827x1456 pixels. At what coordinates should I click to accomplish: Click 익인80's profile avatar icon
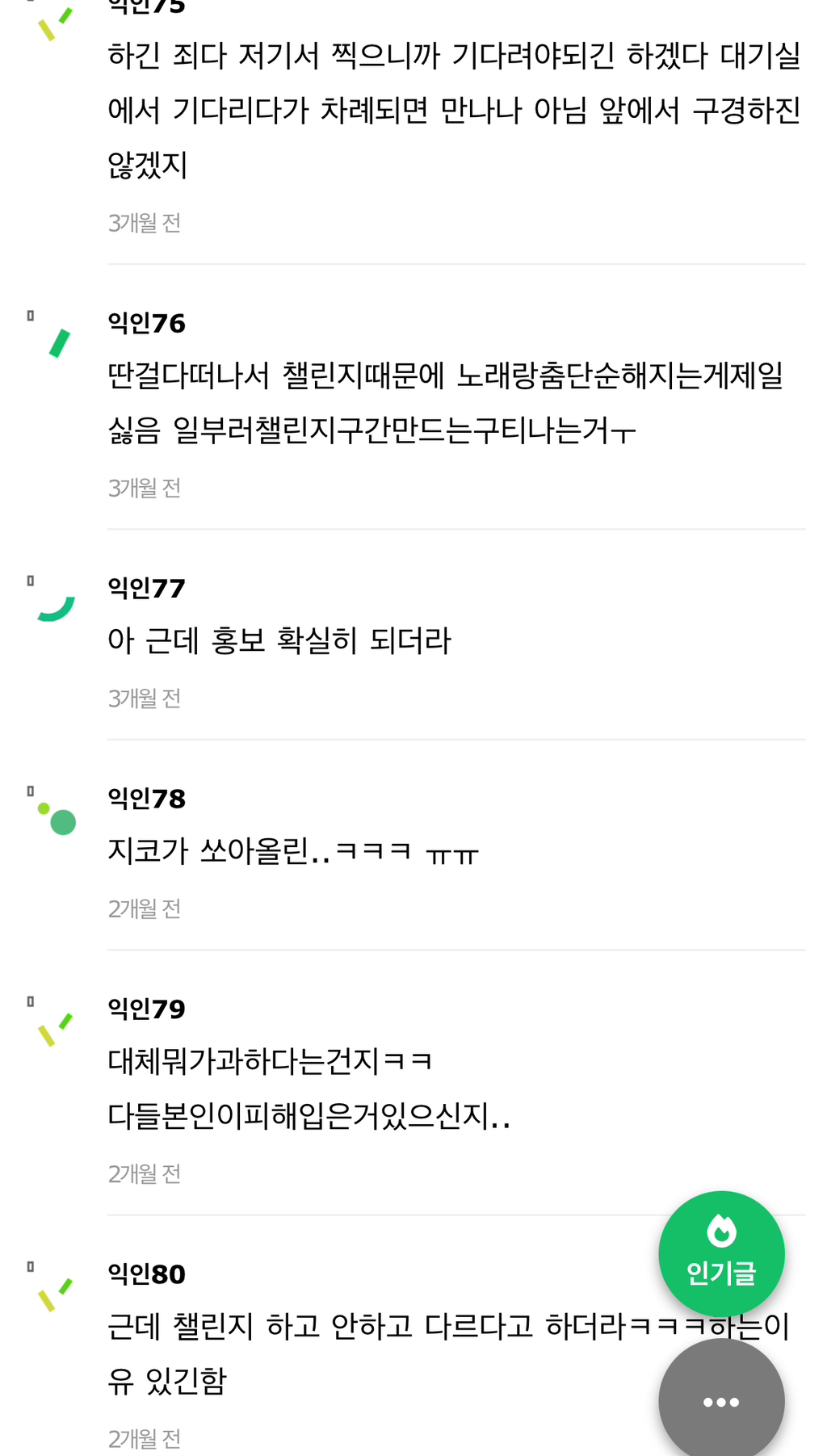click(x=56, y=1294)
